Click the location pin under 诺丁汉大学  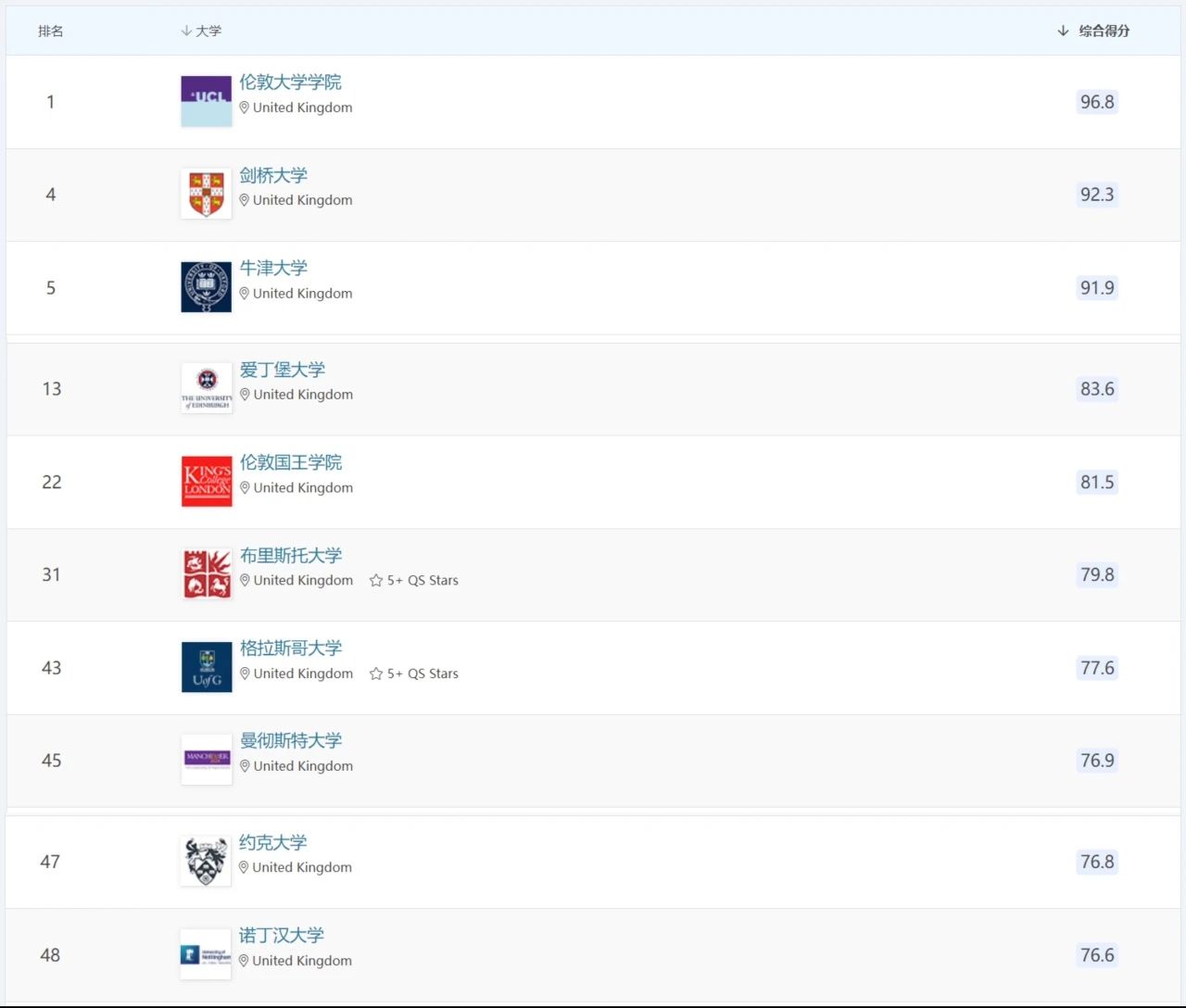coord(245,961)
